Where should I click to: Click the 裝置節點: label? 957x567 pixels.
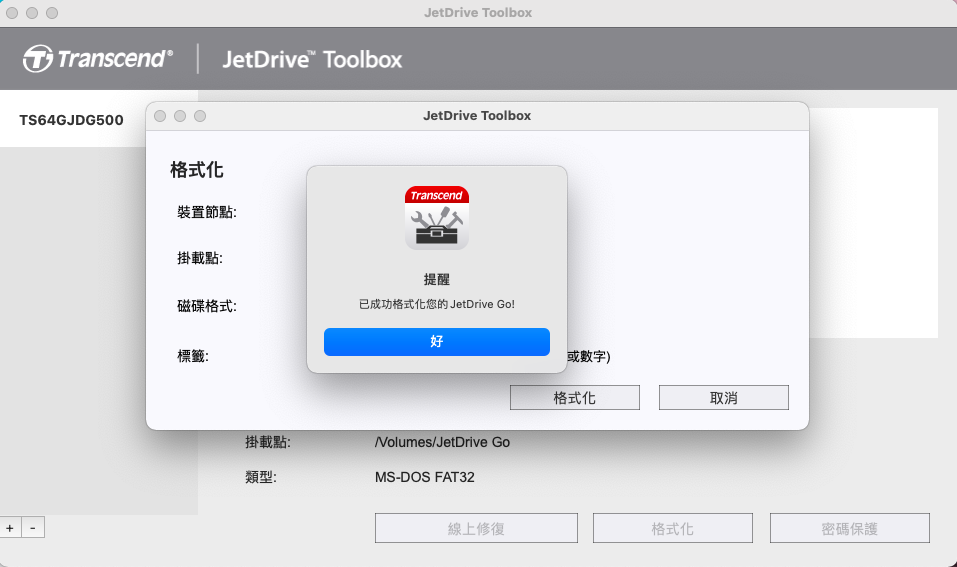(207, 212)
